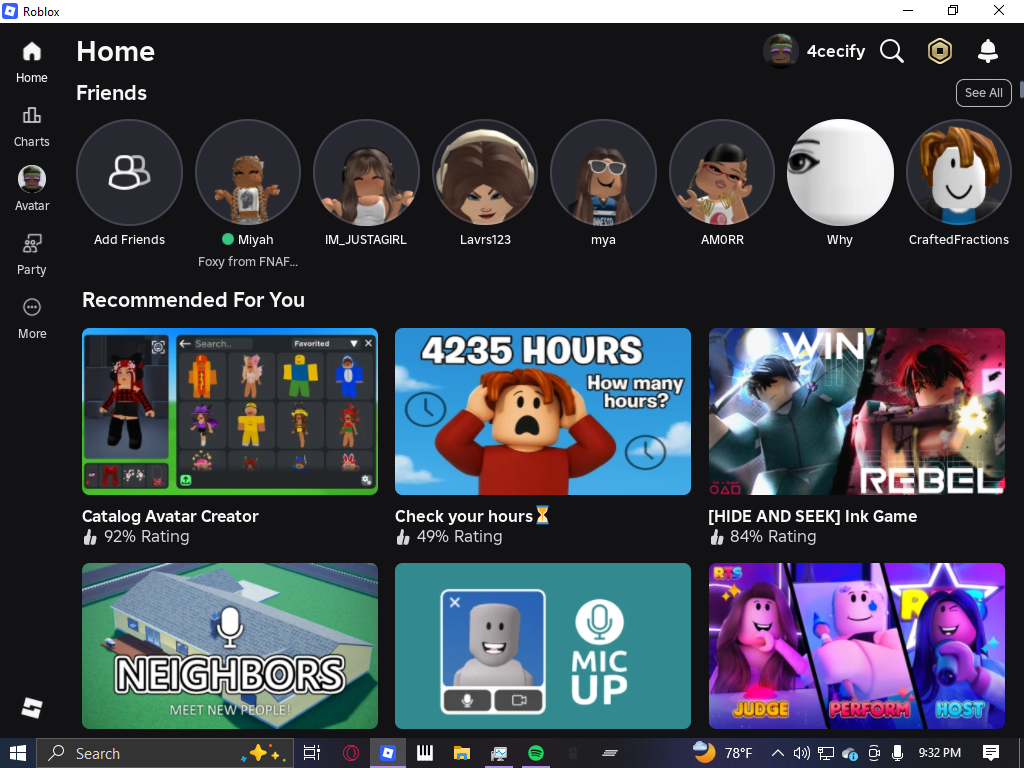Open AM0RR's friend avatar
The width and height of the screenshot is (1024, 768).
[722, 172]
